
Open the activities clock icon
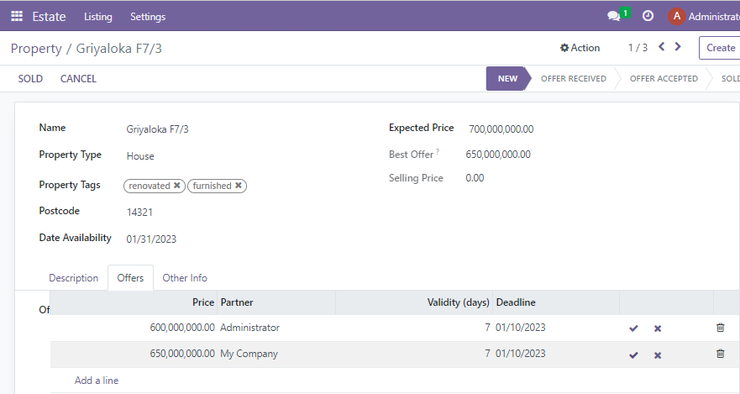pos(648,16)
